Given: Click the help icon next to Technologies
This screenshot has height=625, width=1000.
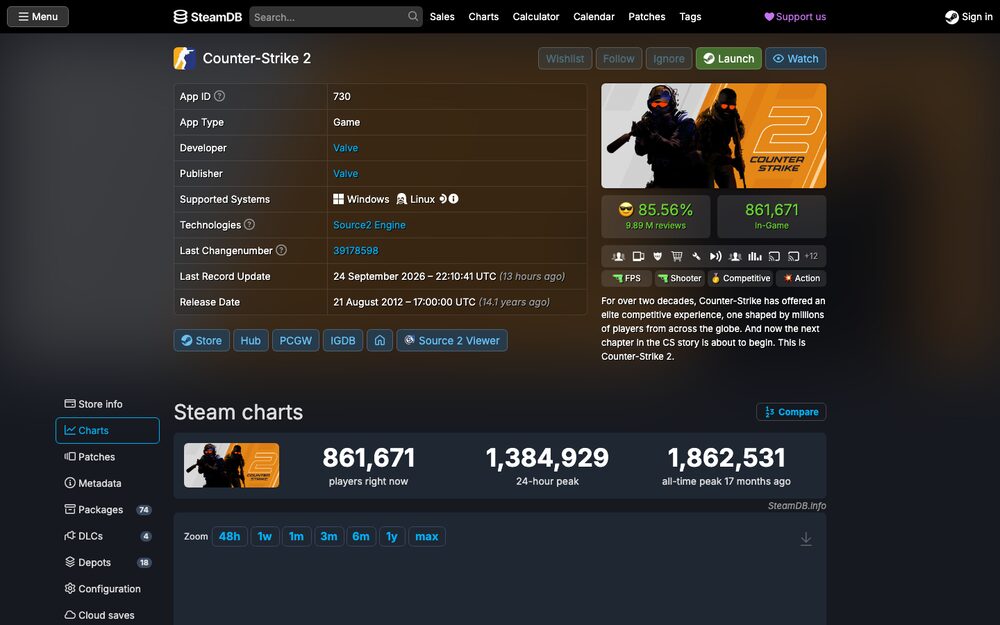Looking at the screenshot, I should click(249, 224).
